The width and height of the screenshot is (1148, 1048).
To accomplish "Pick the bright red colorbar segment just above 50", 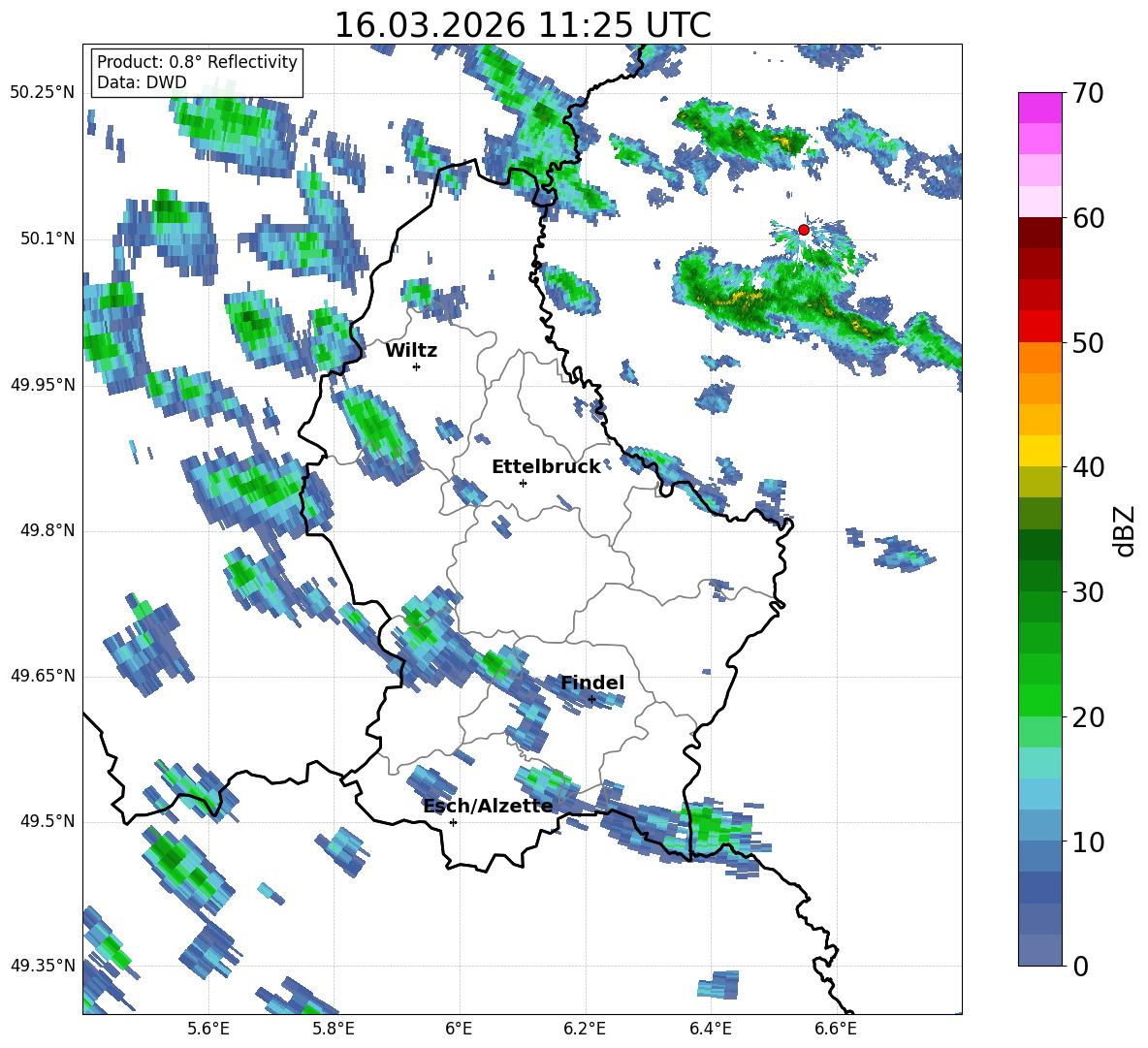I will [1039, 327].
